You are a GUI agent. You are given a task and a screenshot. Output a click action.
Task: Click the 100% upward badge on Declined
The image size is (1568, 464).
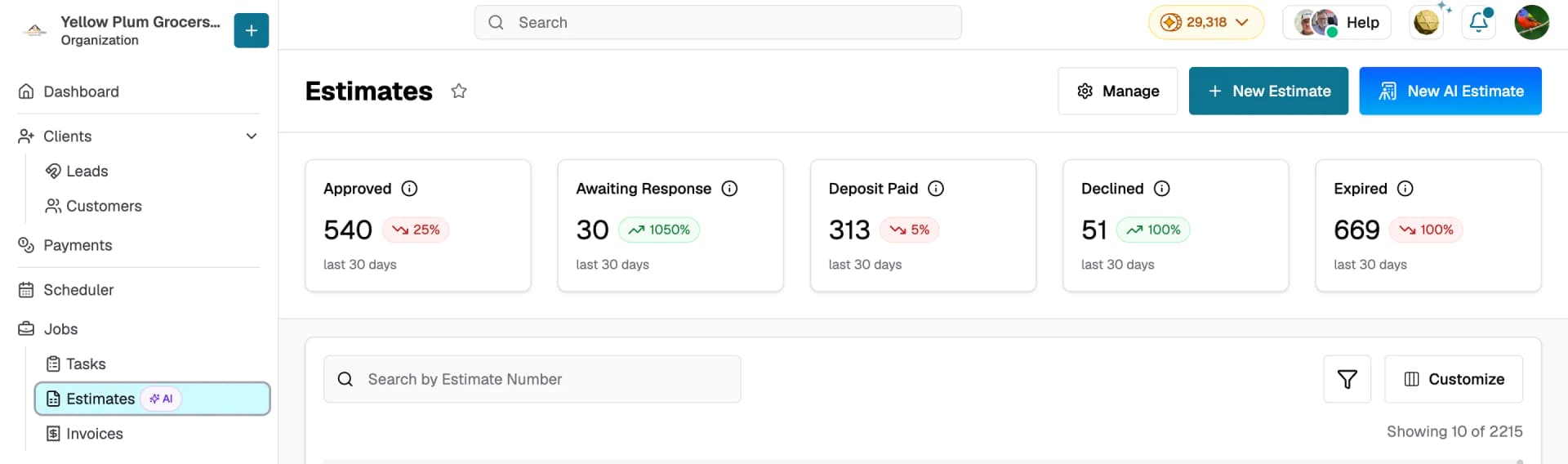1153,230
